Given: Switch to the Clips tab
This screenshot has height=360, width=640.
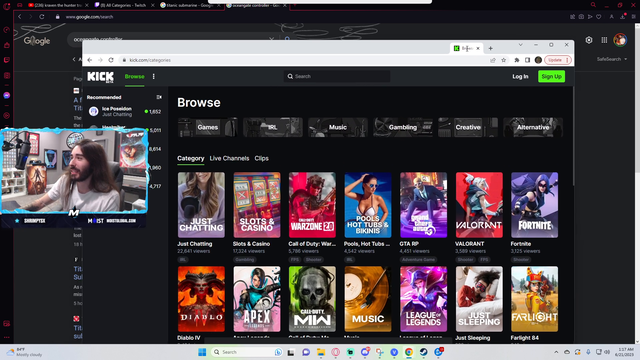Looking at the screenshot, I should [x=262, y=158].
